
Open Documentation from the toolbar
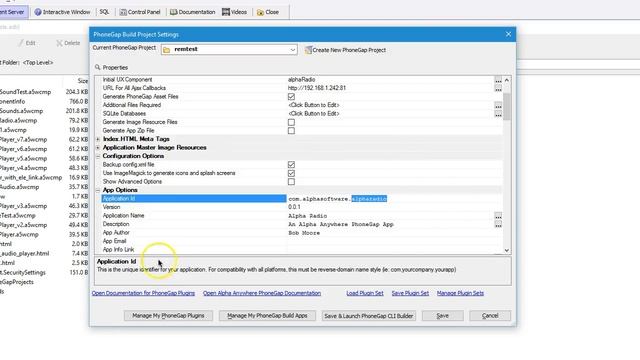(x=192, y=12)
